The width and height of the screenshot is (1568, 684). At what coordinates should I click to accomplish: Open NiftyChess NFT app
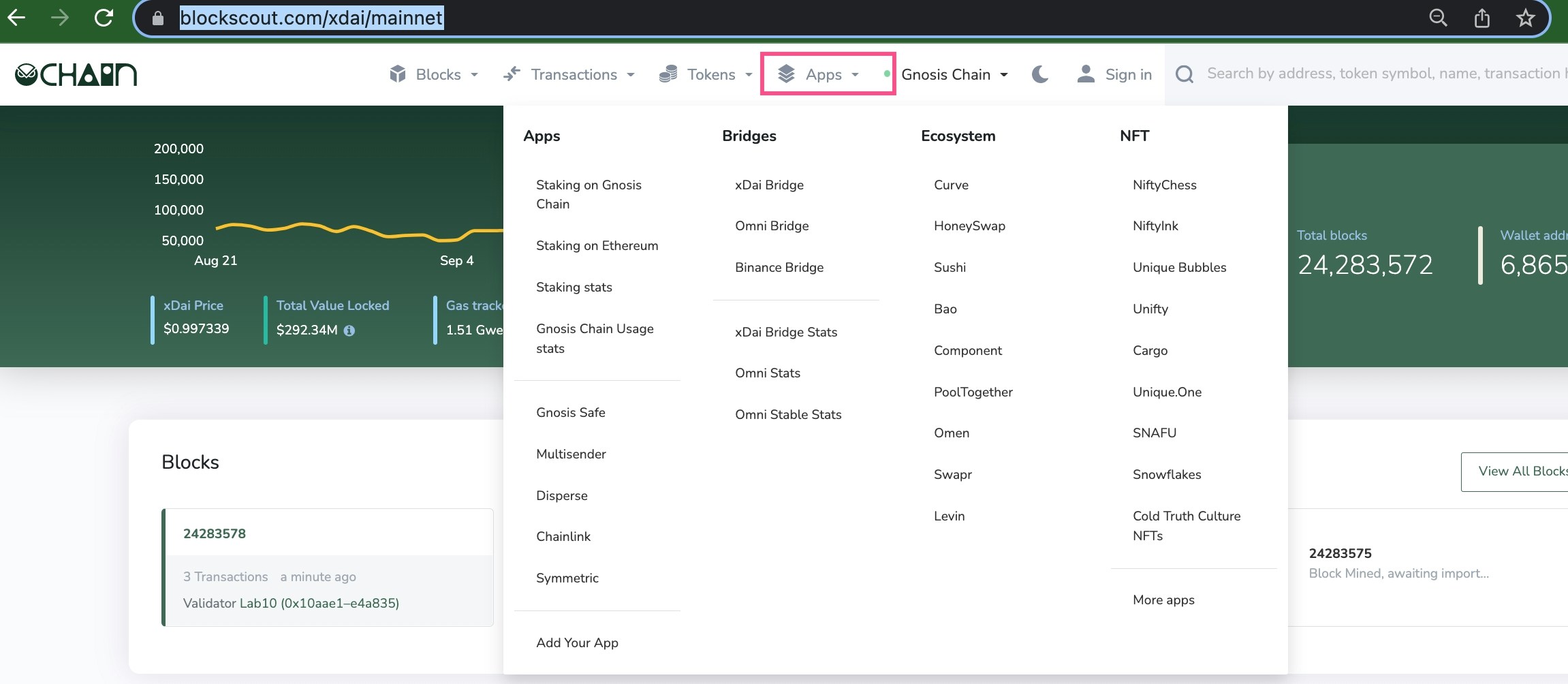pos(1165,185)
